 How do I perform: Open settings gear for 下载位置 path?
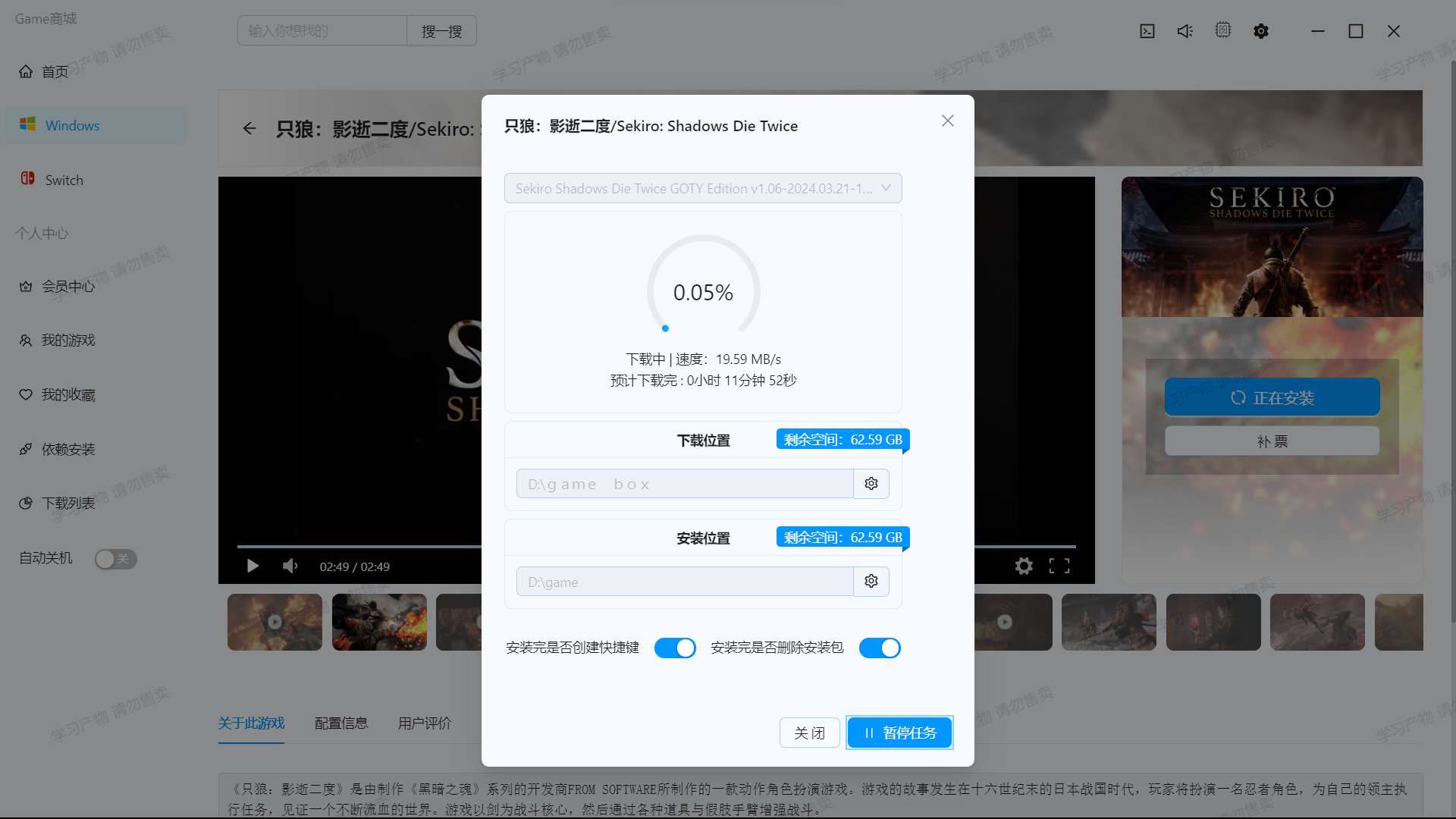pos(871,484)
